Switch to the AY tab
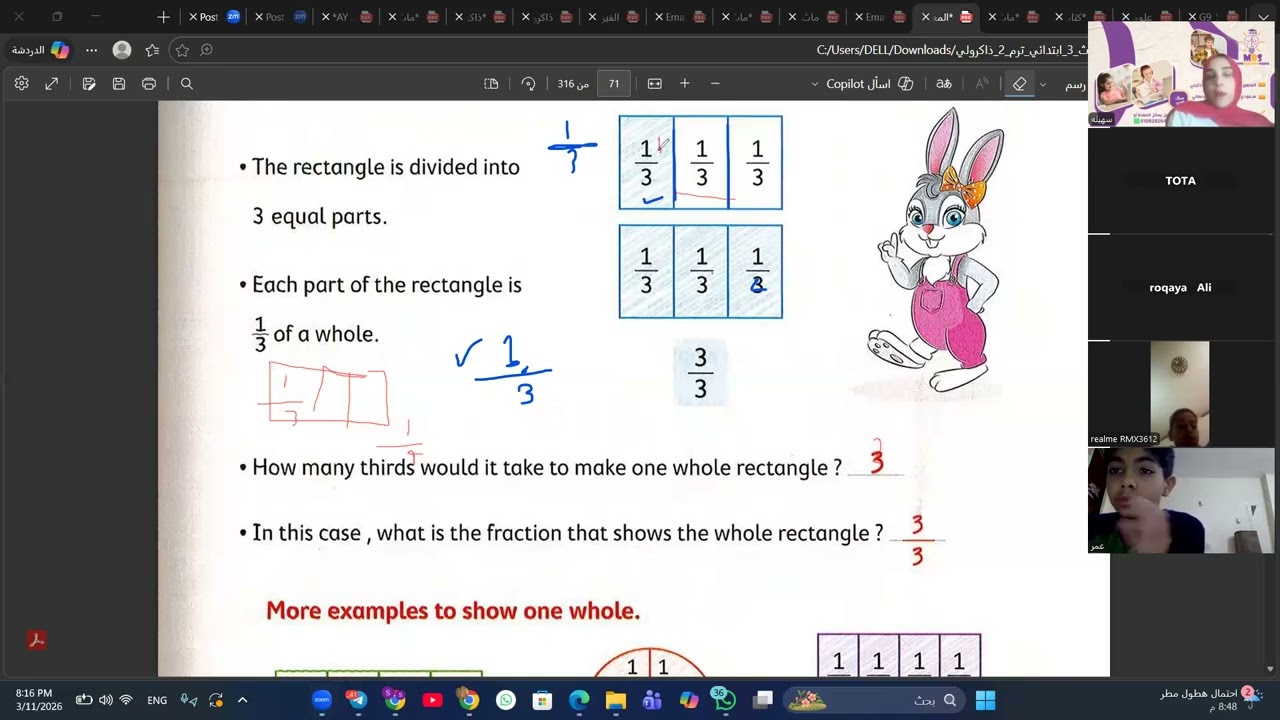 [x=347, y=17]
